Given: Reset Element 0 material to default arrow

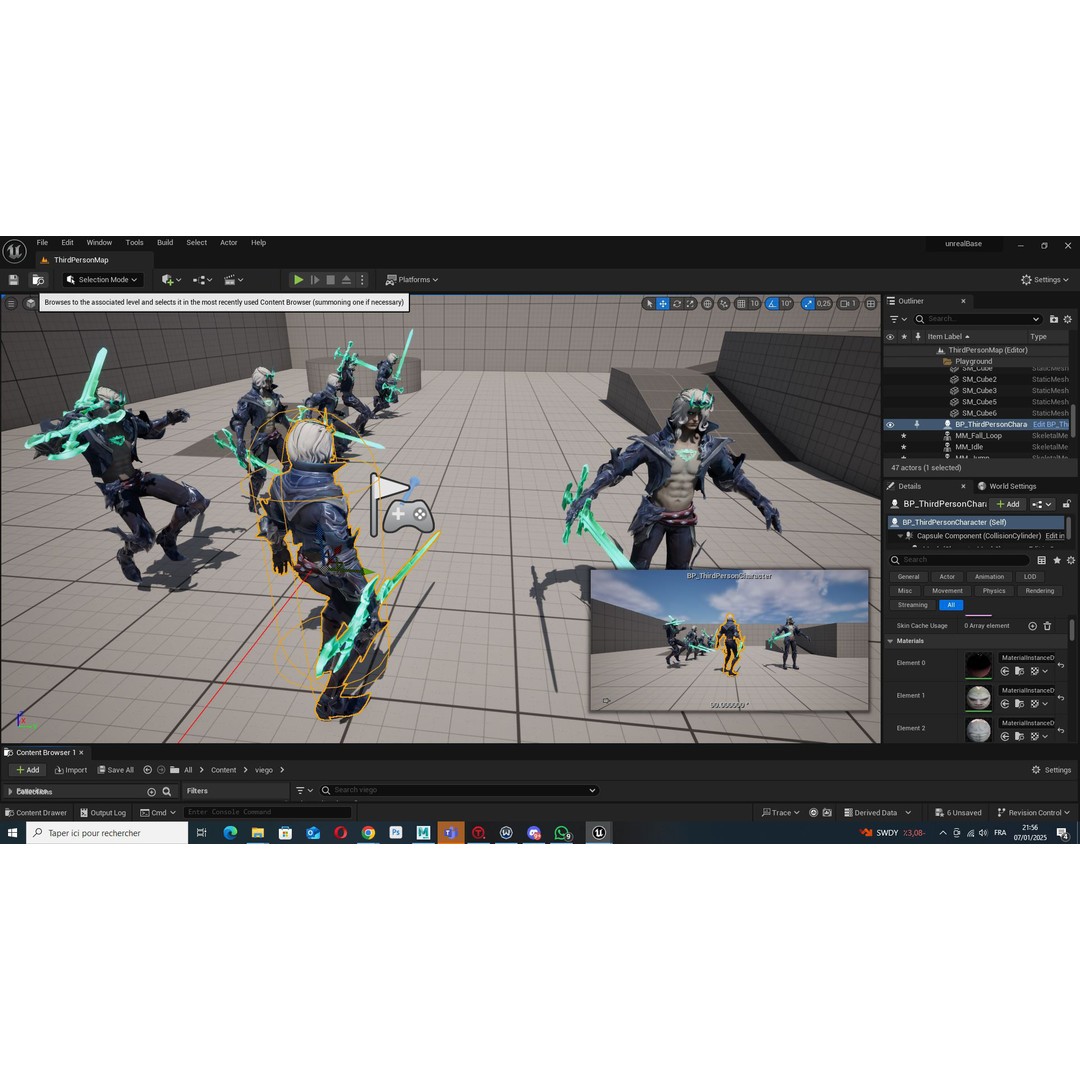Looking at the screenshot, I should coord(1061,665).
